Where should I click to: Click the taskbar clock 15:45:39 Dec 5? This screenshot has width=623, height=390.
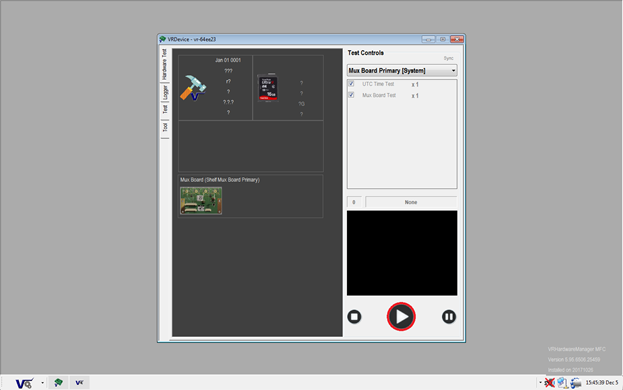(x=602, y=382)
